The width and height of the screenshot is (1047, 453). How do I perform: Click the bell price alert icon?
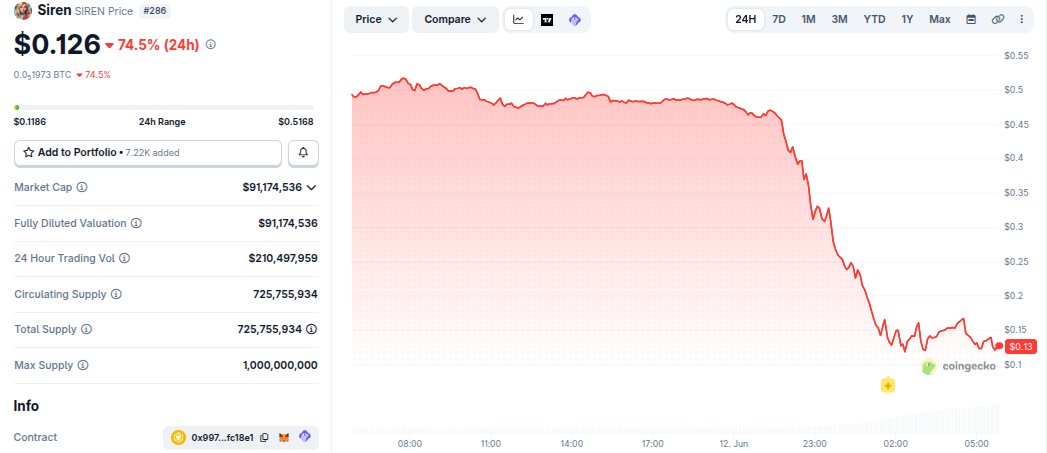click(x=303, y=153)
